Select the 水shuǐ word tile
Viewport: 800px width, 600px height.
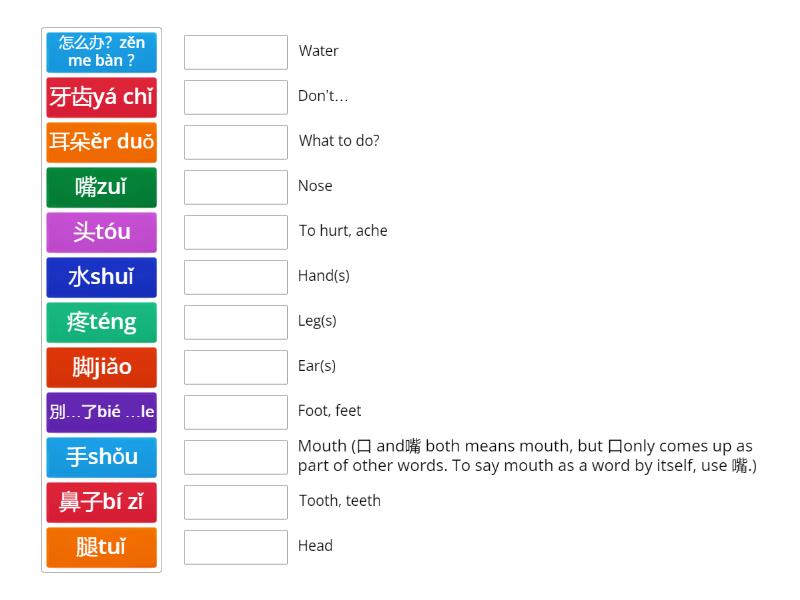point(100,277)
